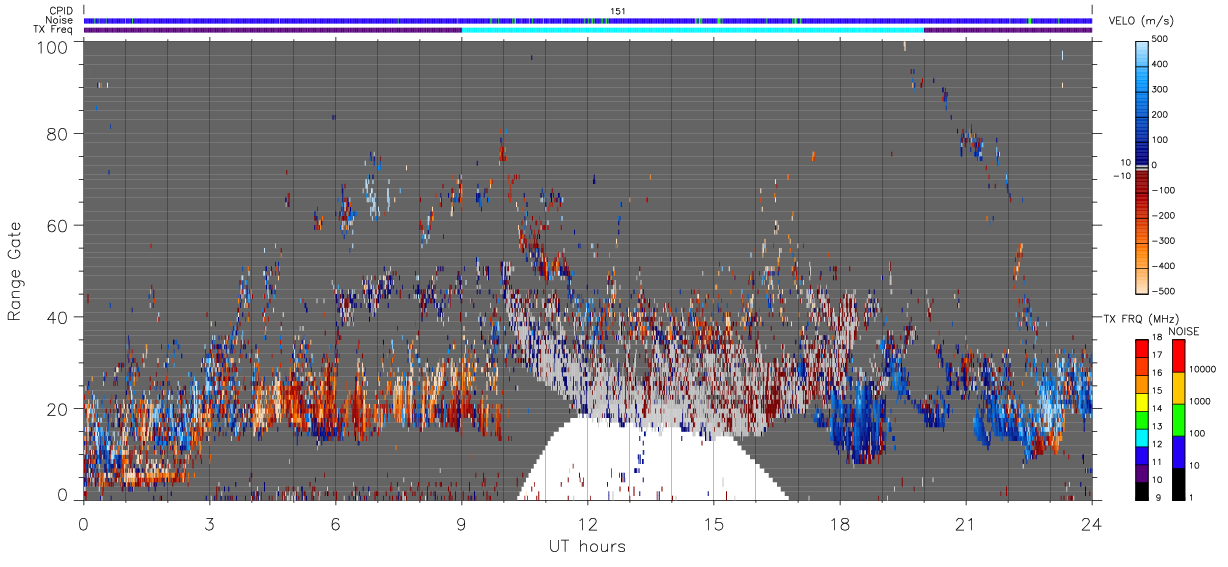Click the Noise row label beside the top bar

pyautogui.click(x=60, y=20)
